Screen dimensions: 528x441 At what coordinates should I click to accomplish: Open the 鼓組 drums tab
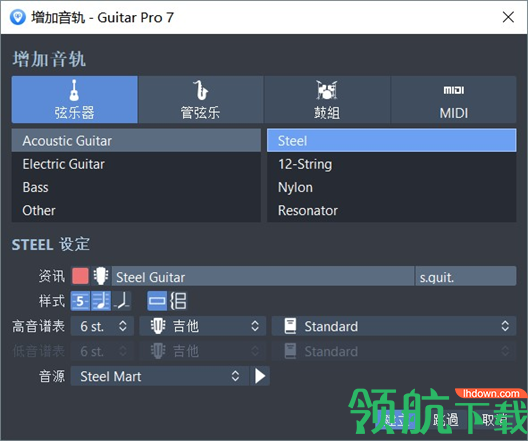(327, 99)
